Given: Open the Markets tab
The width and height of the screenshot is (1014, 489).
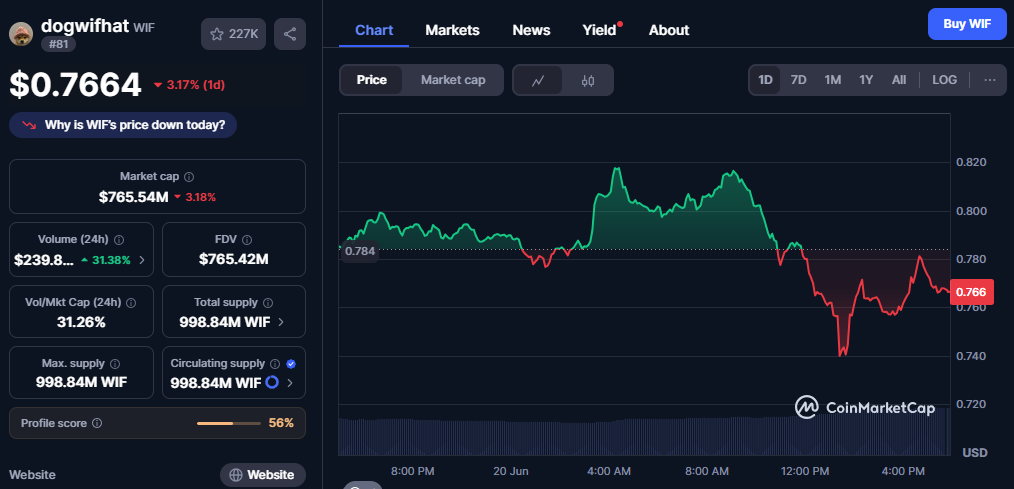Looking at the screenshot, I should coord(452,30).
